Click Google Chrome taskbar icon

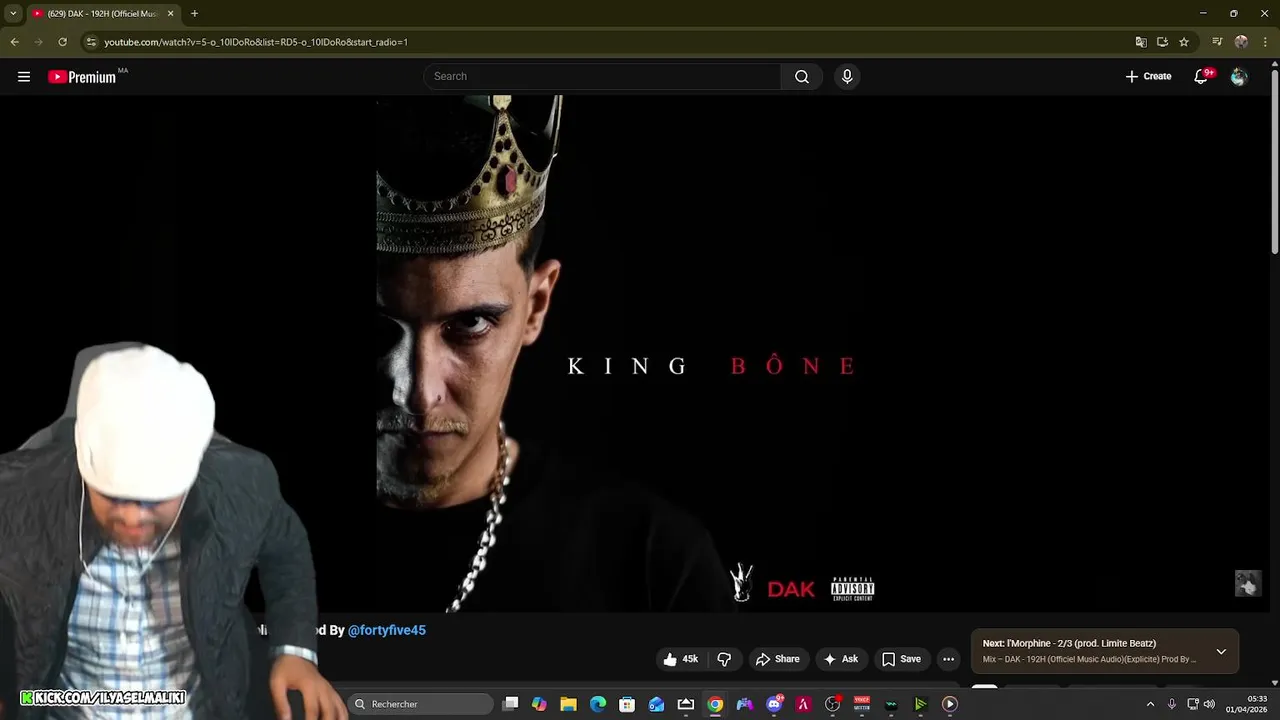tap(715, 704)
